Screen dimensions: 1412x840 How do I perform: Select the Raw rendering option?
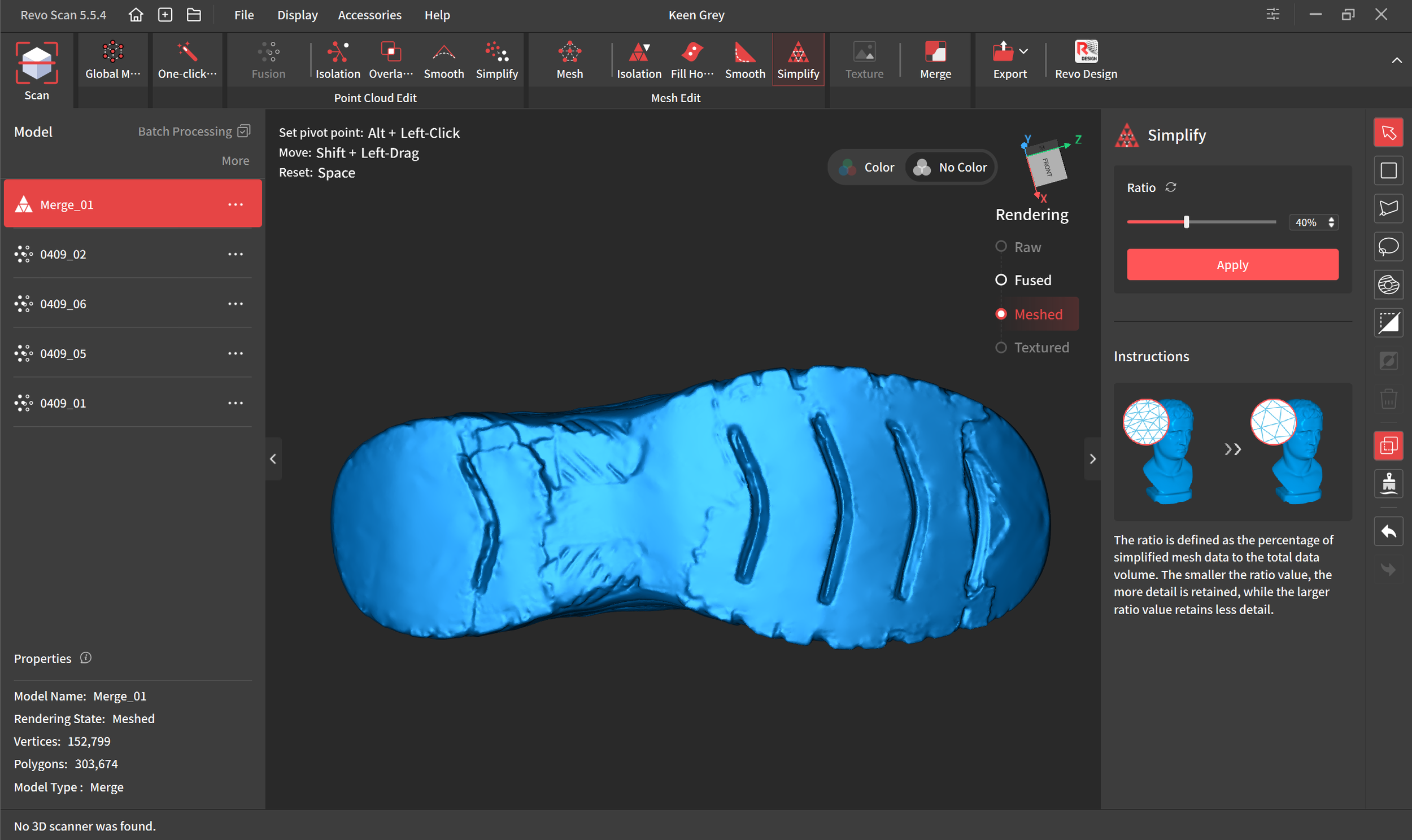point(1001,247)
